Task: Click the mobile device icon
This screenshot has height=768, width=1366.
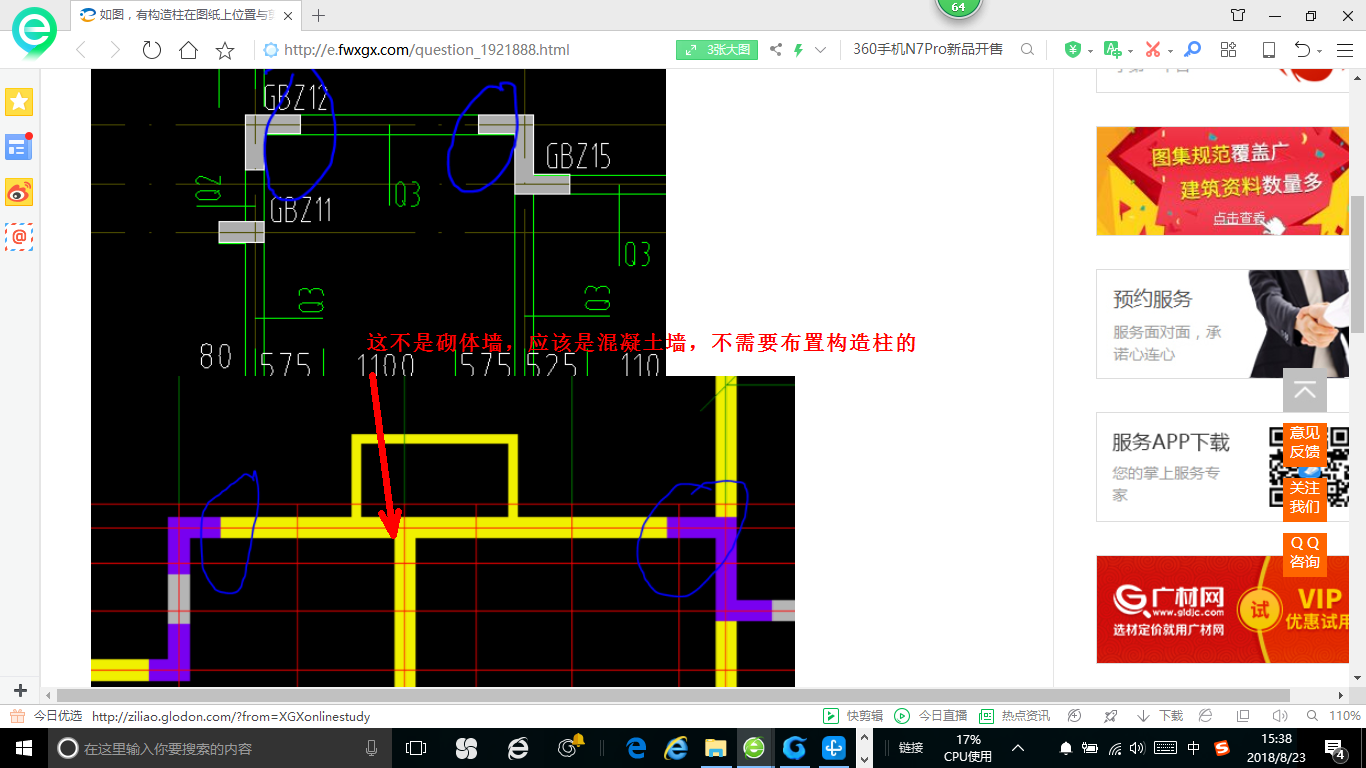Action: tap(1268, 49)
